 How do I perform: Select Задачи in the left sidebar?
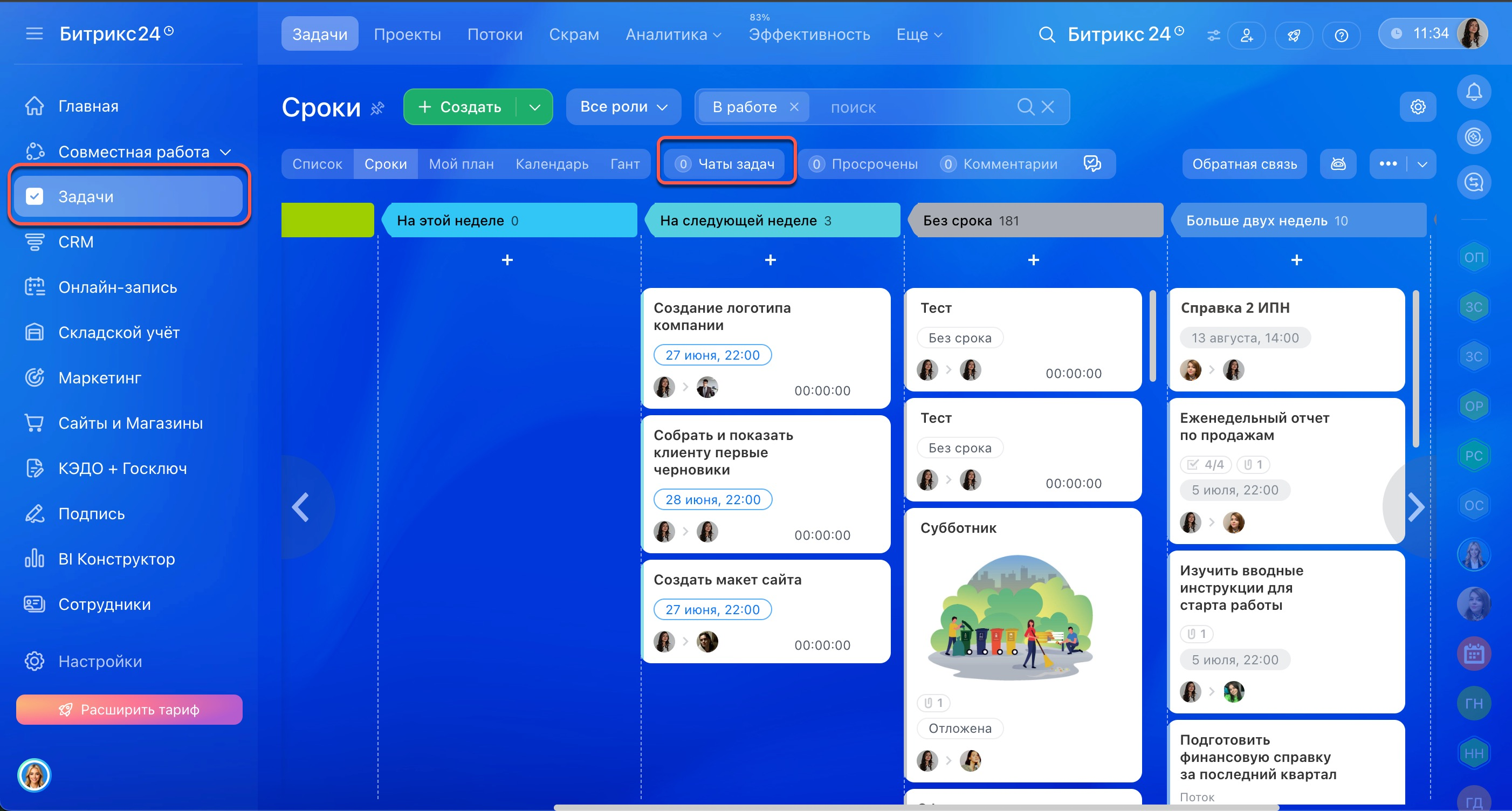(128, 196)
